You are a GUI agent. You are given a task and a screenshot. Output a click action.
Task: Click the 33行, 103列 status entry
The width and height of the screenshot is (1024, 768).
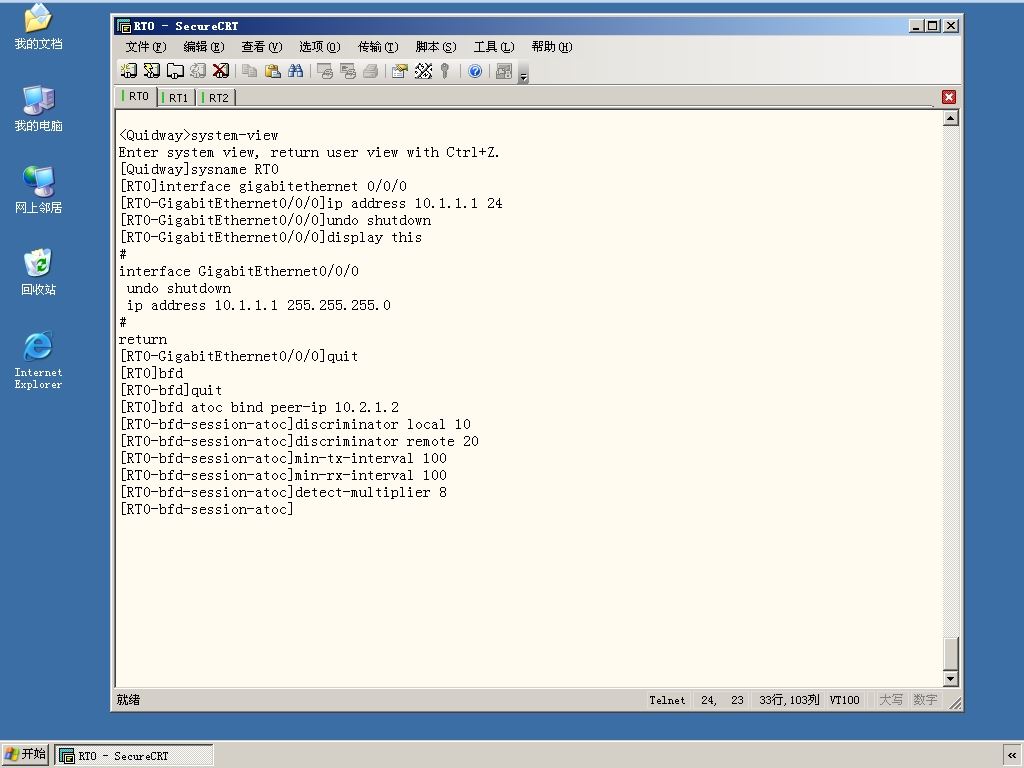[789, 700]
